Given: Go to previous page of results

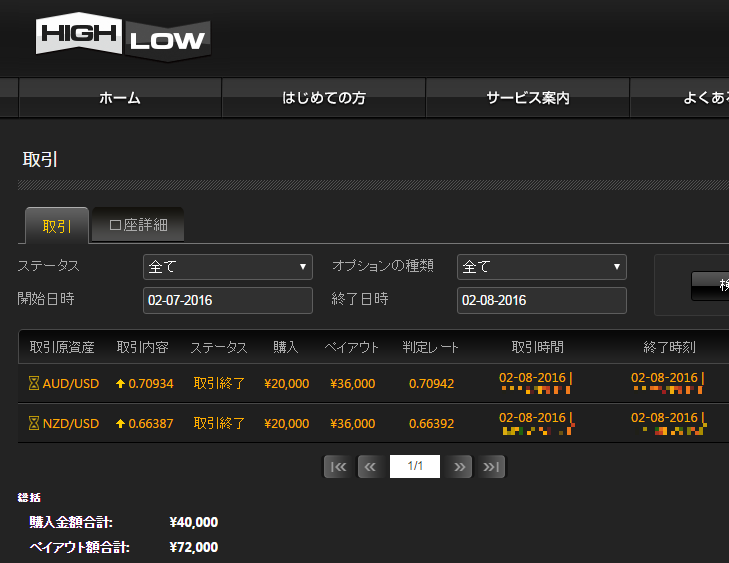Looking at the screenshot, I should (x=371, y=467).
